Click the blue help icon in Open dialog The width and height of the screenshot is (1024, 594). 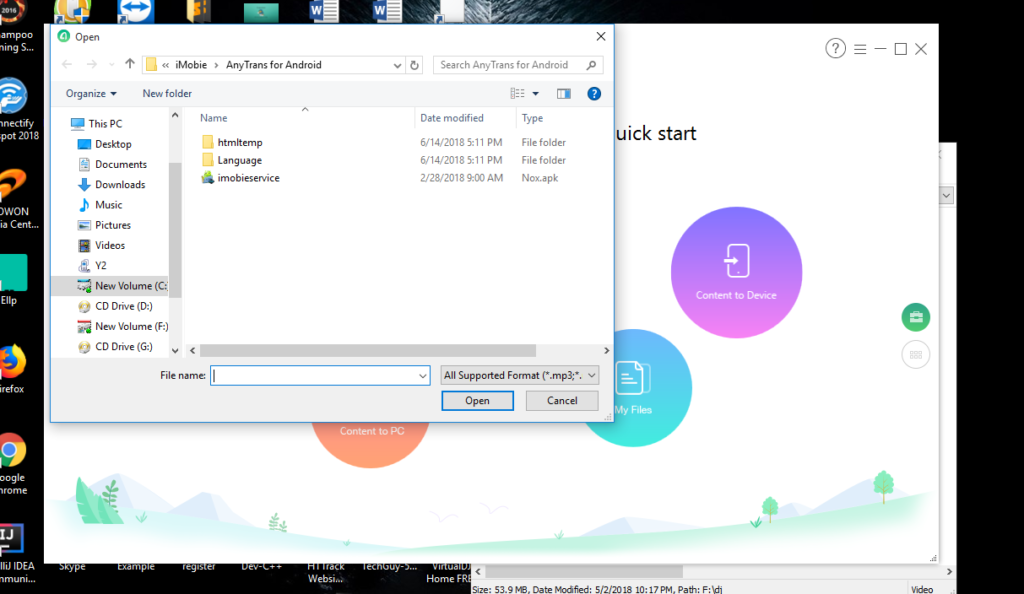coord(592,93)
